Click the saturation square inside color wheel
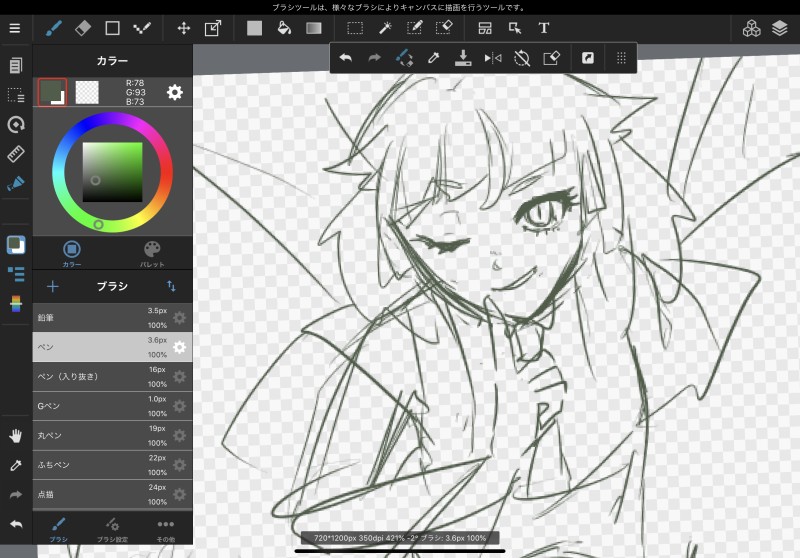This screenshot has width=800, height=558. click(x=112, y=172)
